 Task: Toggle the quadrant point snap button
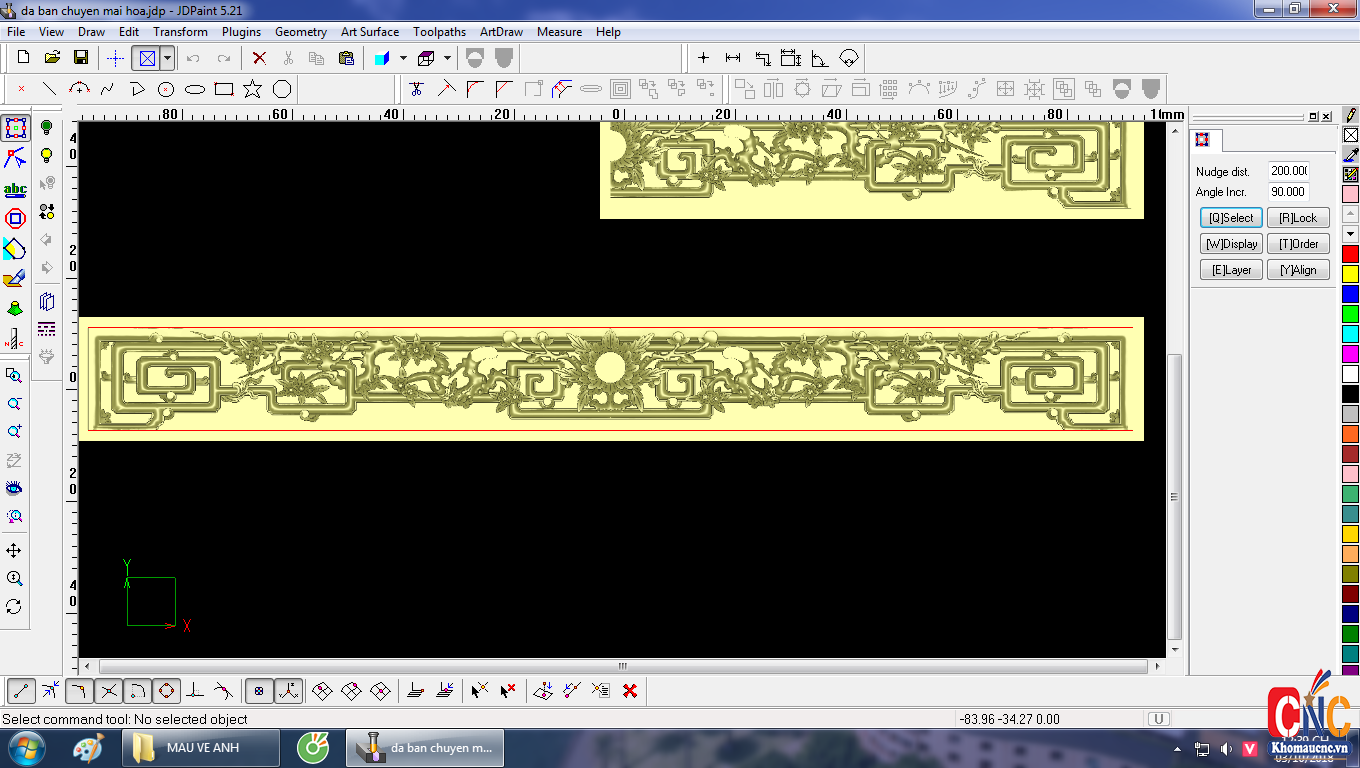pyautogui.click(x=166, y=690)
